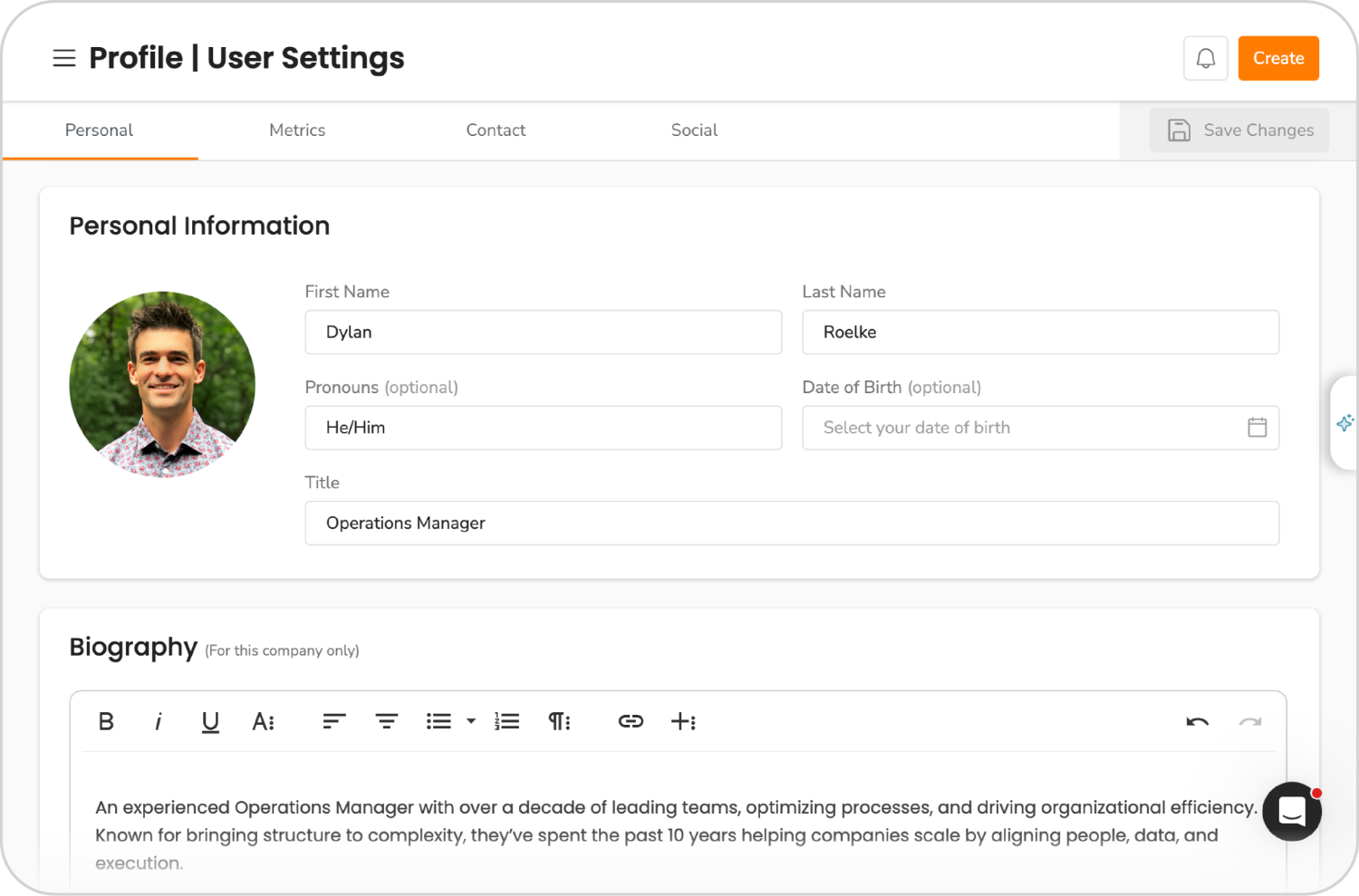Image resolution: width=1359 pixels, height=896 pixels.
Task: Open the insert more options menu
Action: click(x=684, y=721)
